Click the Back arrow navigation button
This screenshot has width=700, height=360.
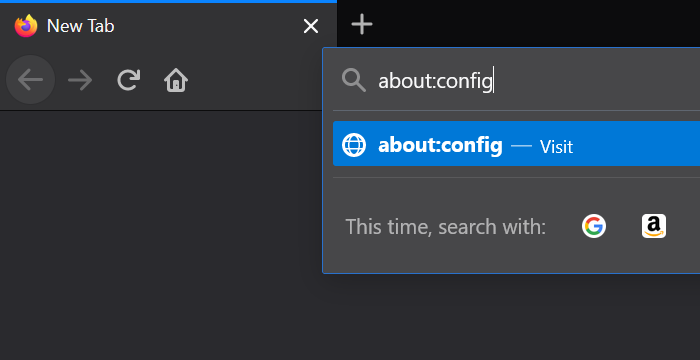click(x=30, y=80)
